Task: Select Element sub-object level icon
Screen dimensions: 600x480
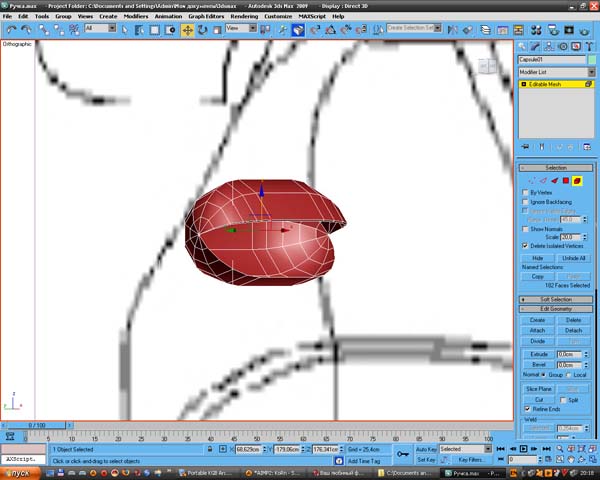Action: 577,181
